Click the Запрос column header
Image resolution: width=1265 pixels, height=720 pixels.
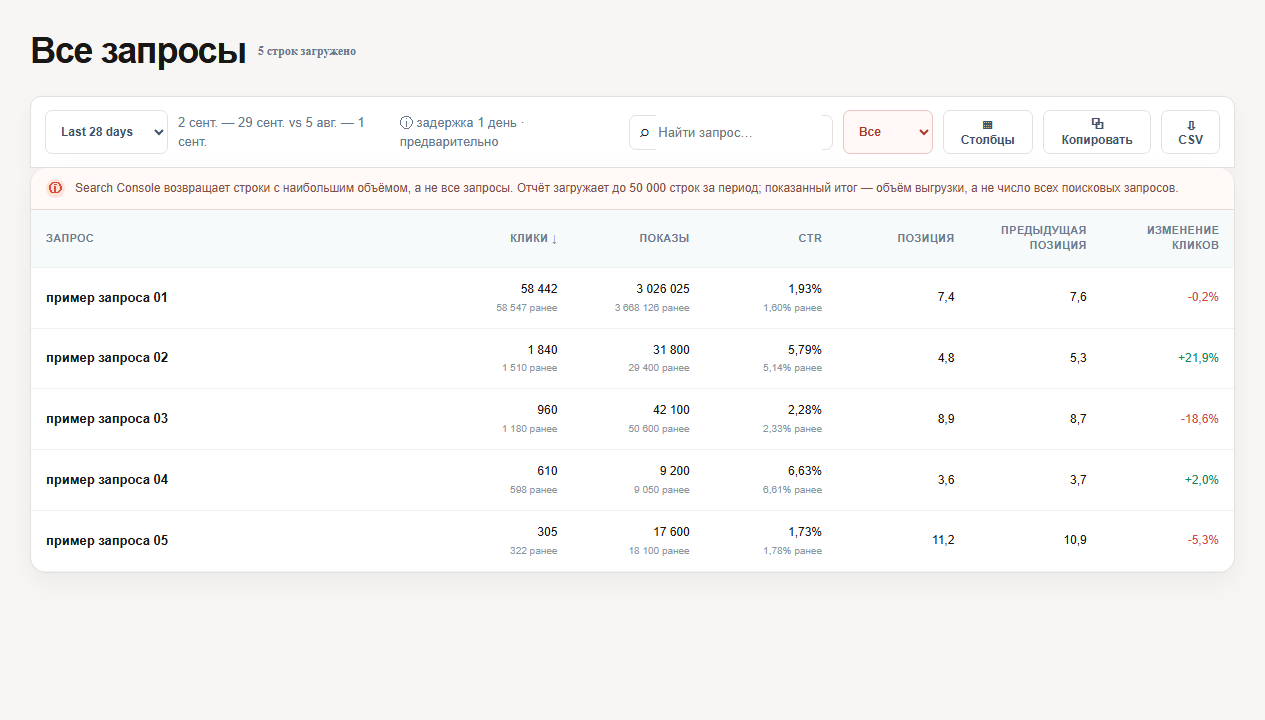click(x=70, y=238)
